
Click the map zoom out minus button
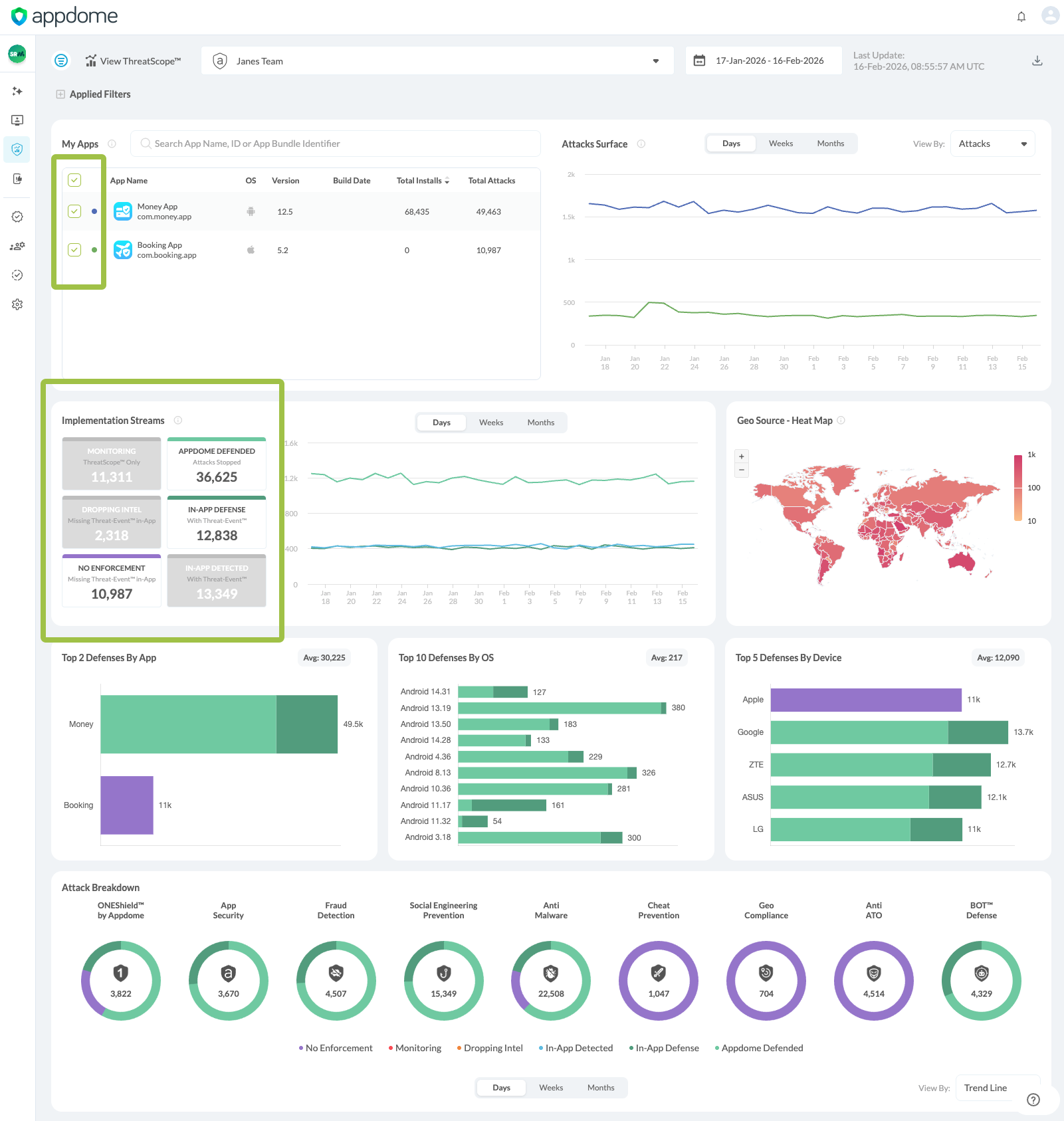[742, 470]
